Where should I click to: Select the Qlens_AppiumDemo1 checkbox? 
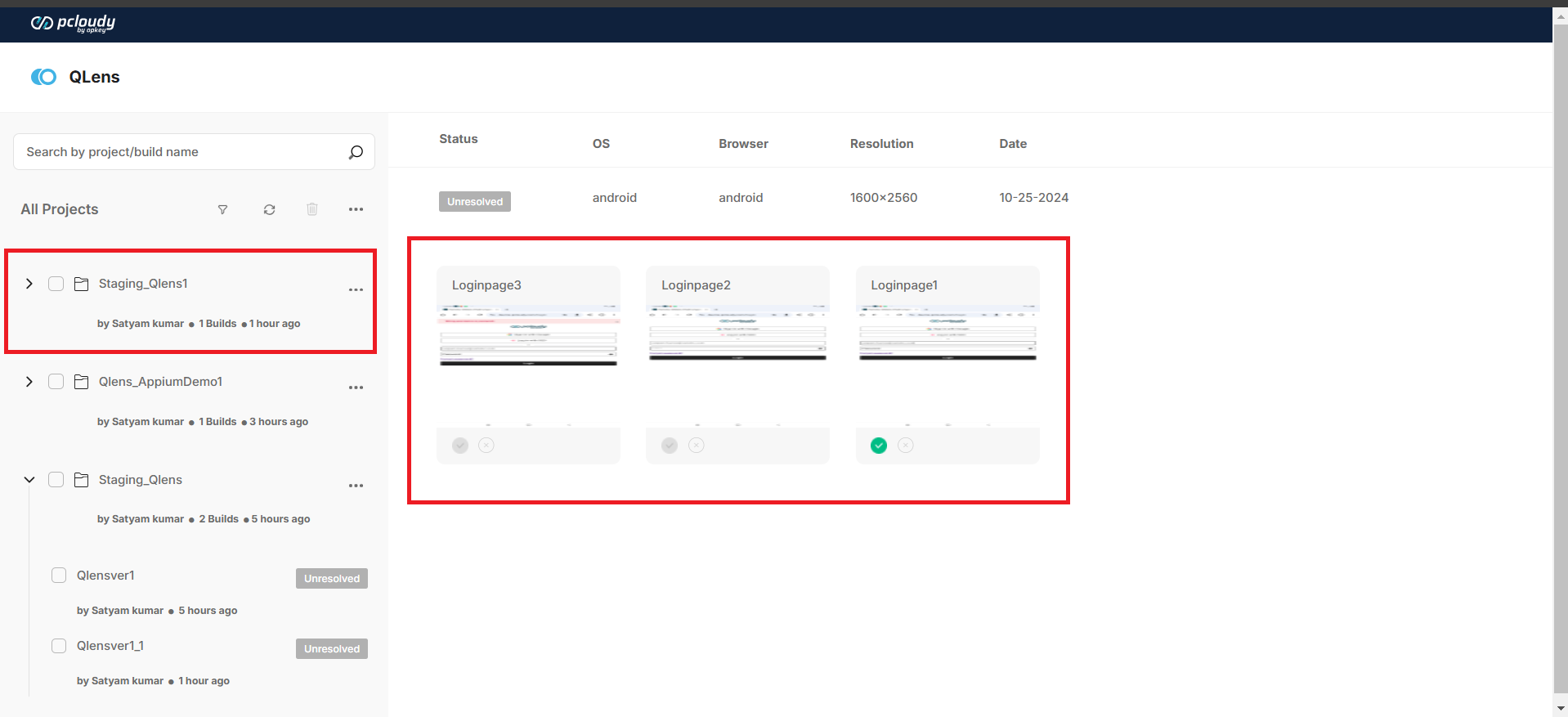(x=56, y=382)
